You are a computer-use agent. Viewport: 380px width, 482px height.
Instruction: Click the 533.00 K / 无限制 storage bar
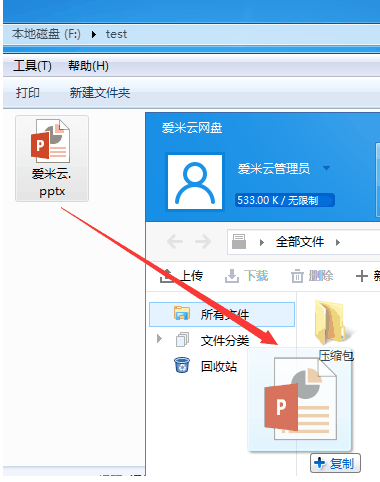coord(285,200)
